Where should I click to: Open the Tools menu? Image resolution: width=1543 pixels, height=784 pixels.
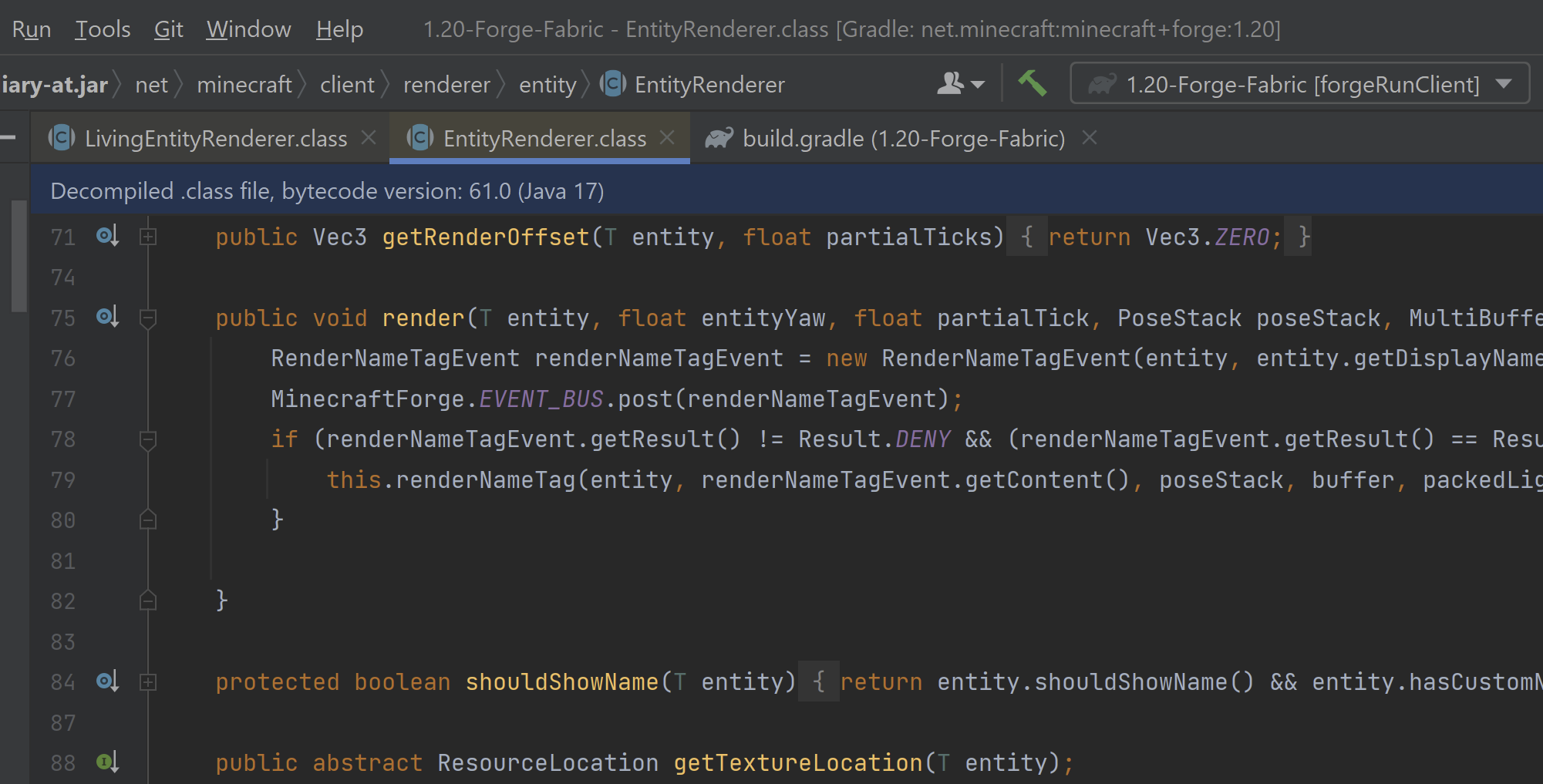(102, 29)
